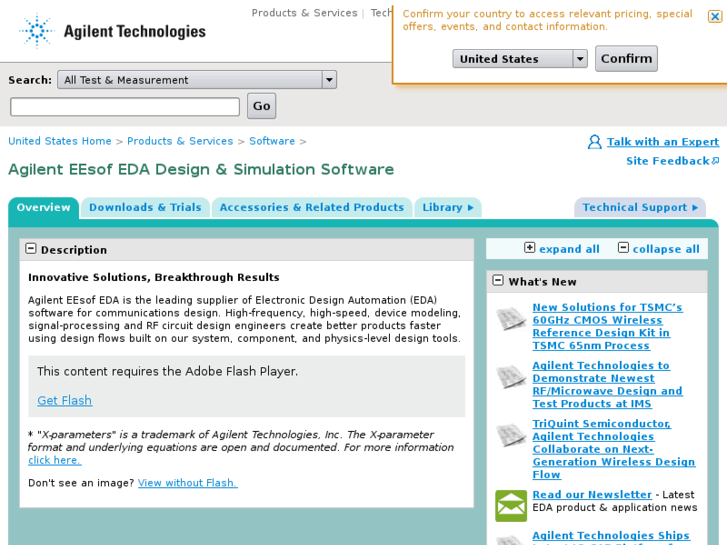This screenshot has width=727, height=545.
Task: Open the Technical Support tab
Action: [640, 207]
